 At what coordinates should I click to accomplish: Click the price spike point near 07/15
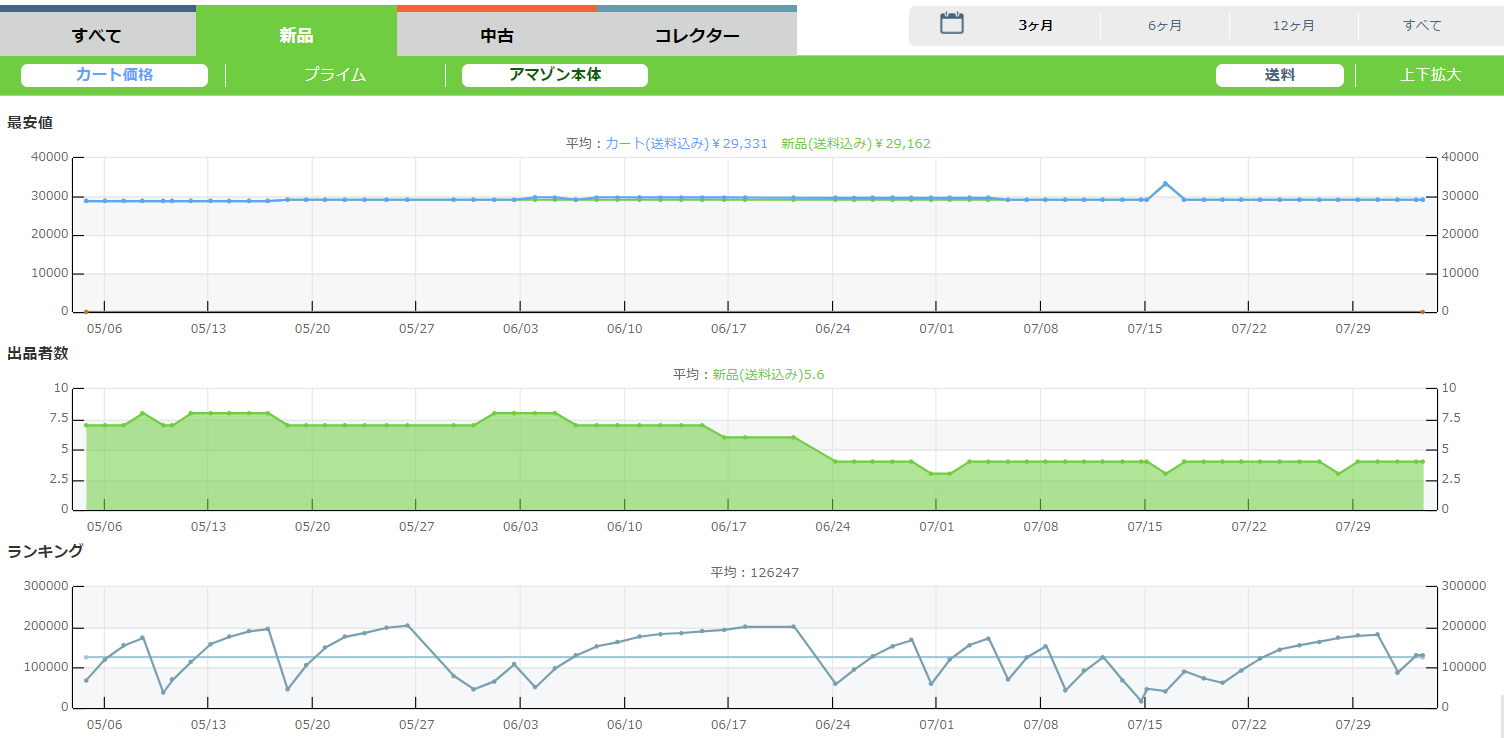coord(1165,184)
